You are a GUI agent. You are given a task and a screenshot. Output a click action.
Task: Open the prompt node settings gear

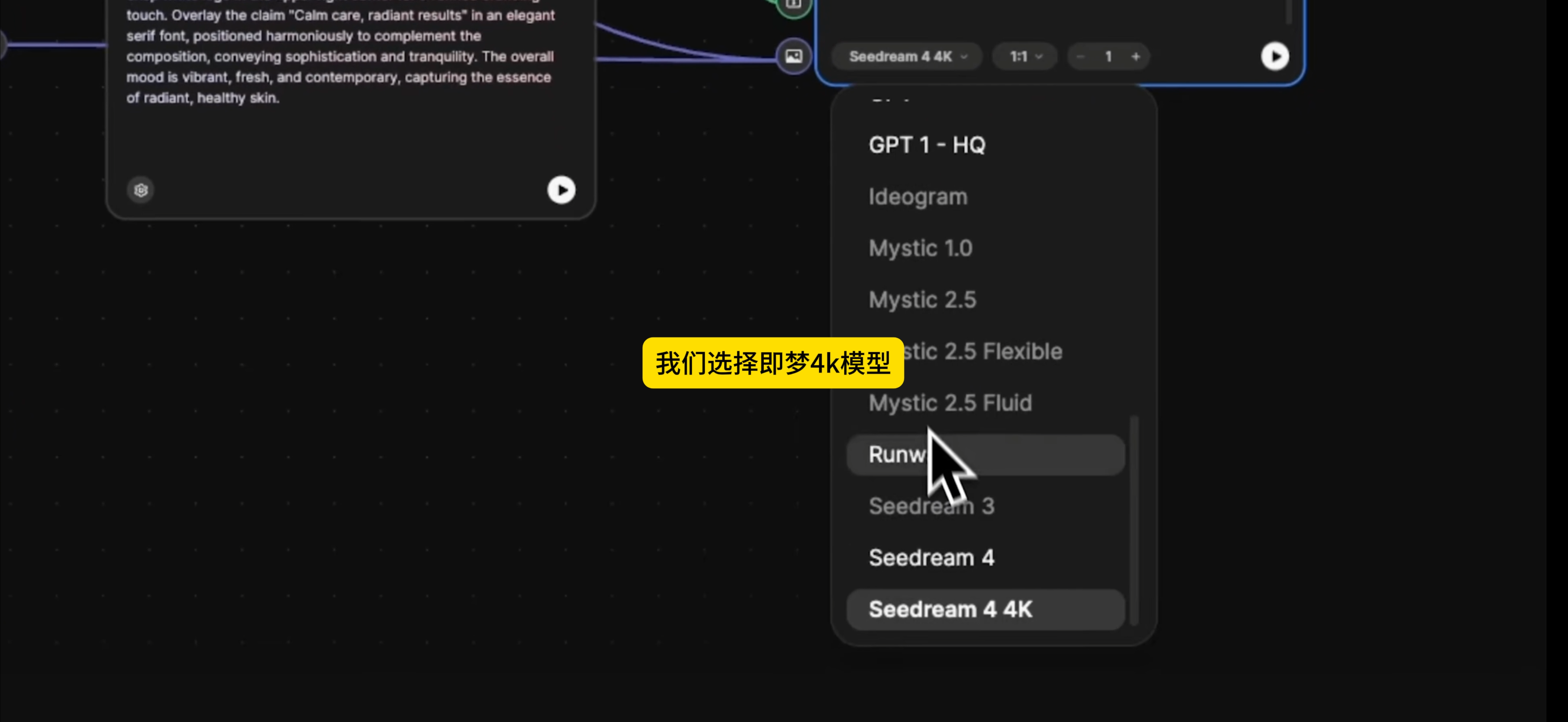(141, 190)
